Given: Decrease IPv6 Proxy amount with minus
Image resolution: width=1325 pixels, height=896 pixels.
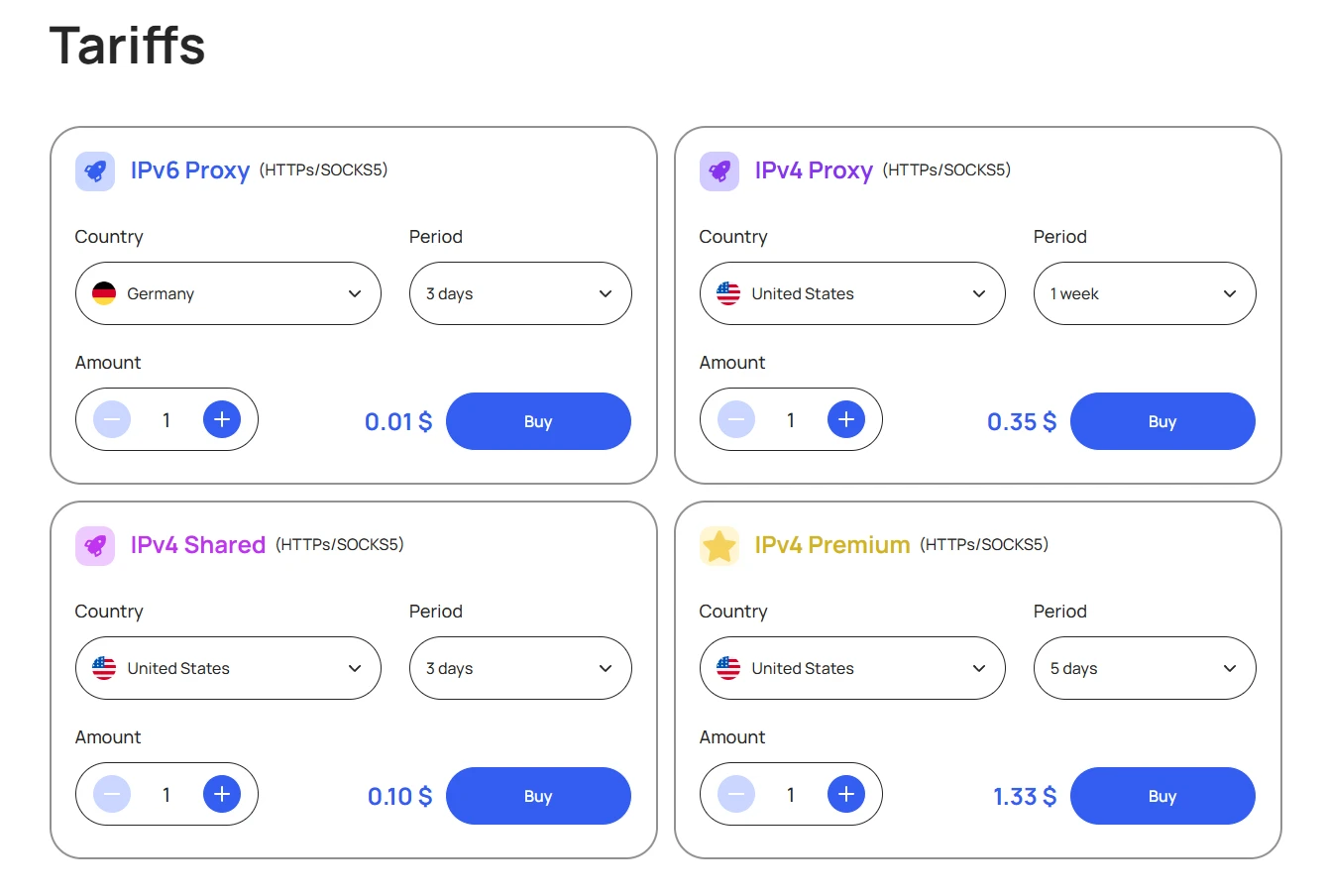Looking at the screenshot, I should click(112, 419).
